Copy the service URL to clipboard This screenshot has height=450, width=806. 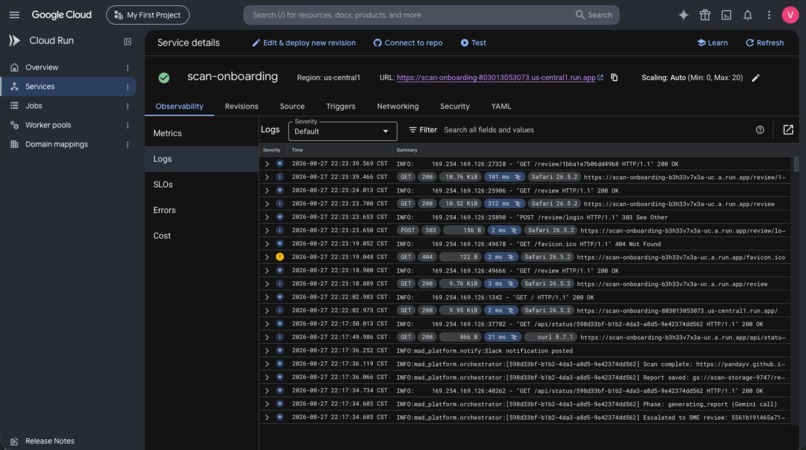pos(614,78)
